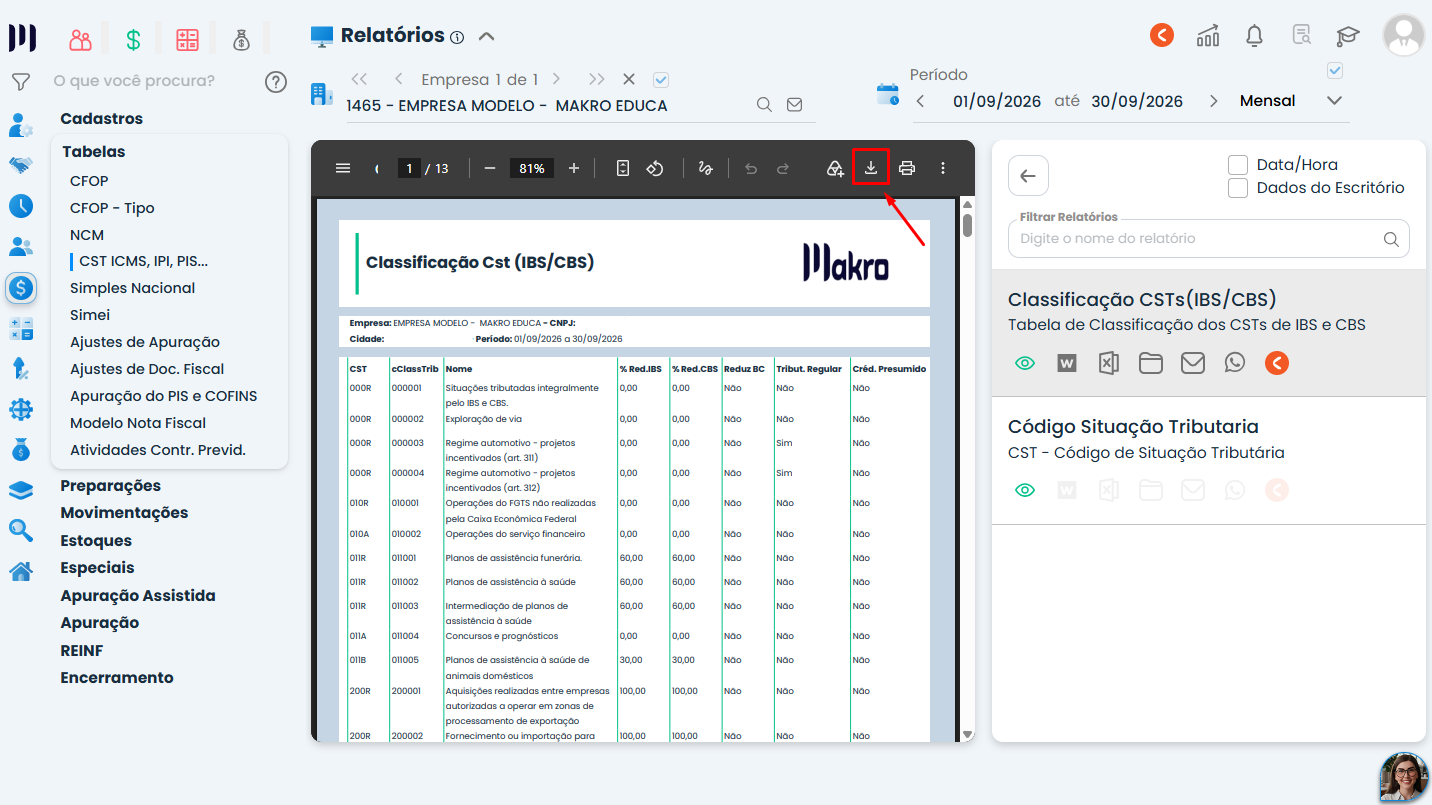Collapse the Relatórios header chevron

pyautogui.click(x=486, y=37)
